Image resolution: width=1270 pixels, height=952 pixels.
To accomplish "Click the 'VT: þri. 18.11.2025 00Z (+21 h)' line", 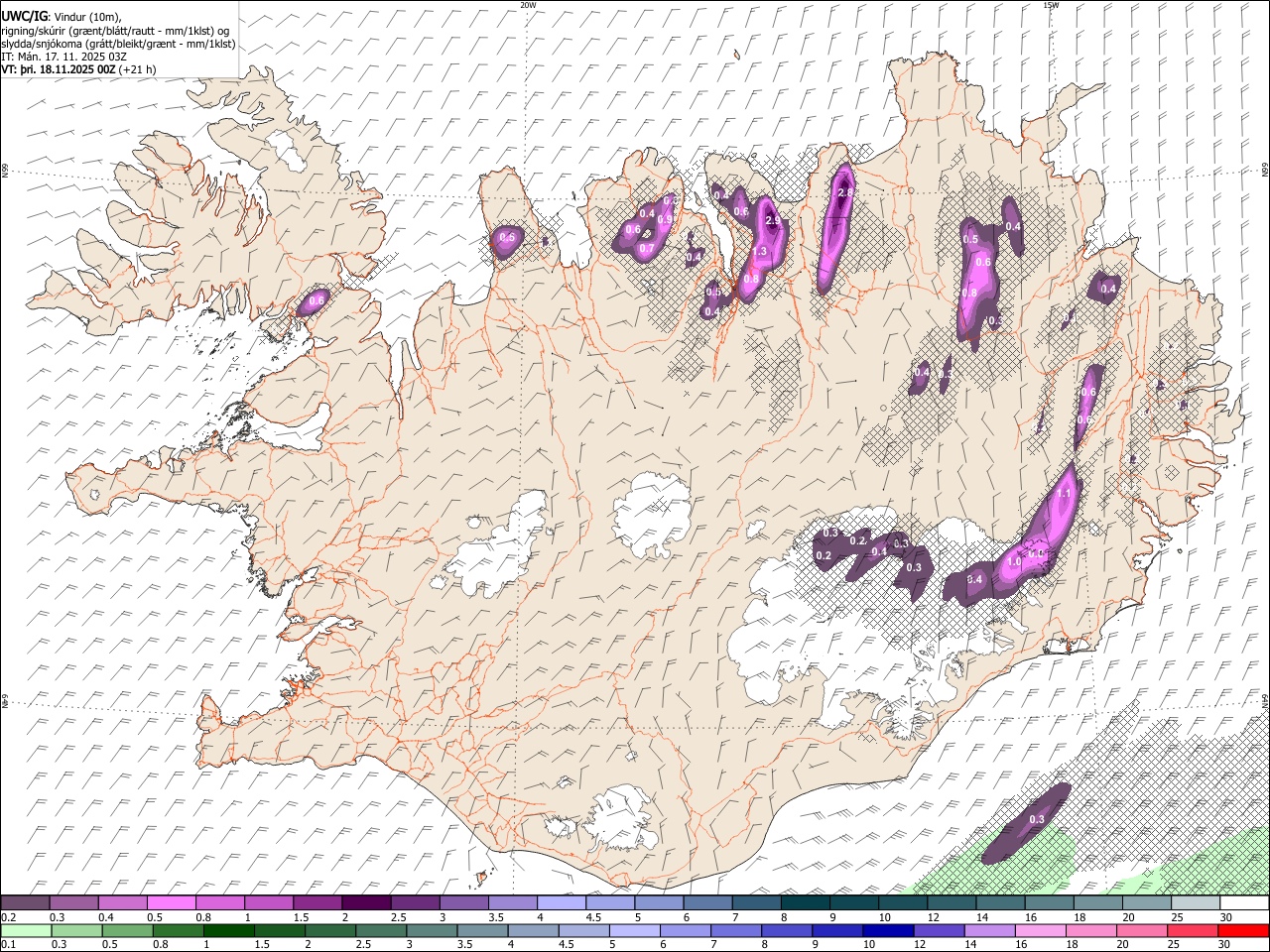I will [79, 70].
